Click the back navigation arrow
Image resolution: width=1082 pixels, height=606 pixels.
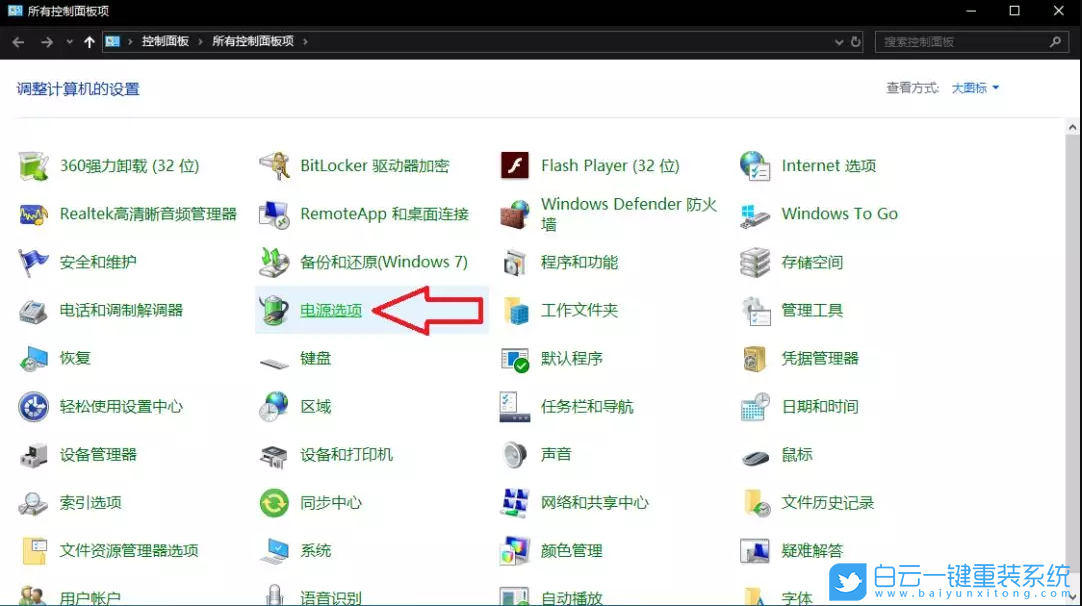[x=18, y=42]
